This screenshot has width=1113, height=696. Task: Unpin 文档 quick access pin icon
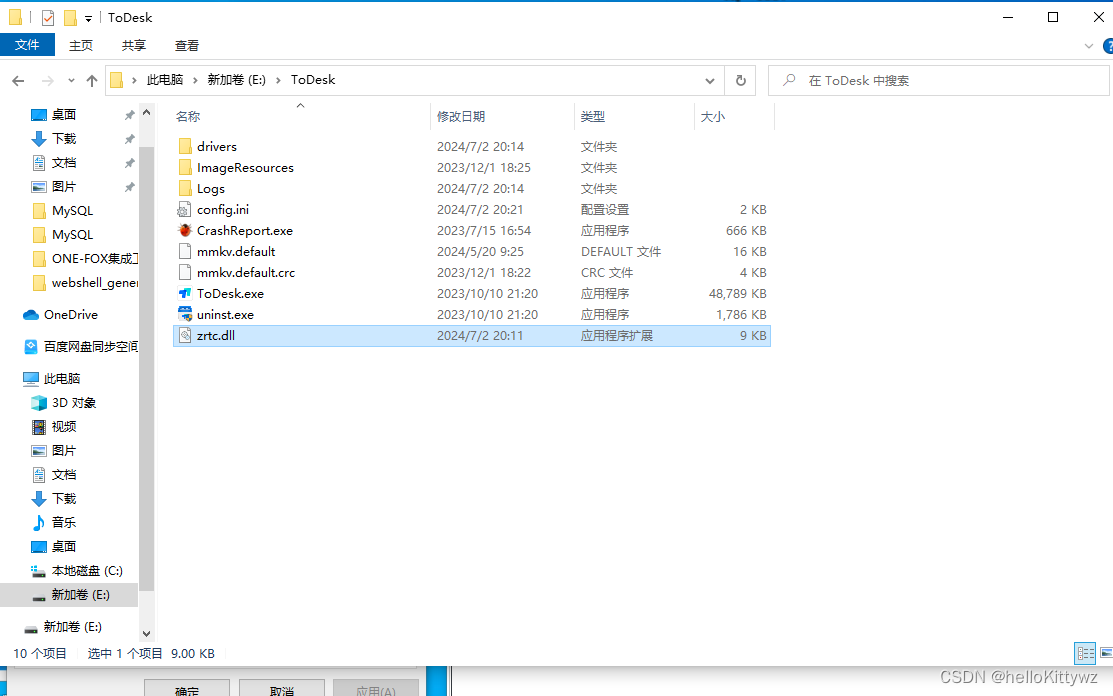pos(129,163)
